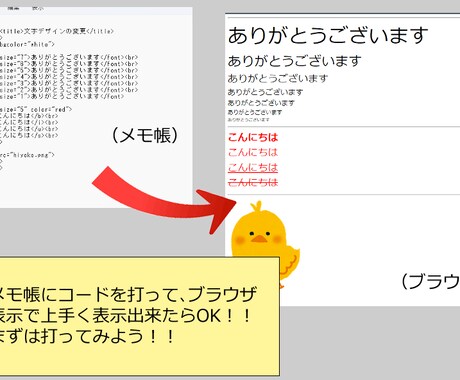Image resolution: width=460 pixels, height=380 pixels.
Task: Click the size="2" code line in Notepad
Action: (x=69, y=90)
